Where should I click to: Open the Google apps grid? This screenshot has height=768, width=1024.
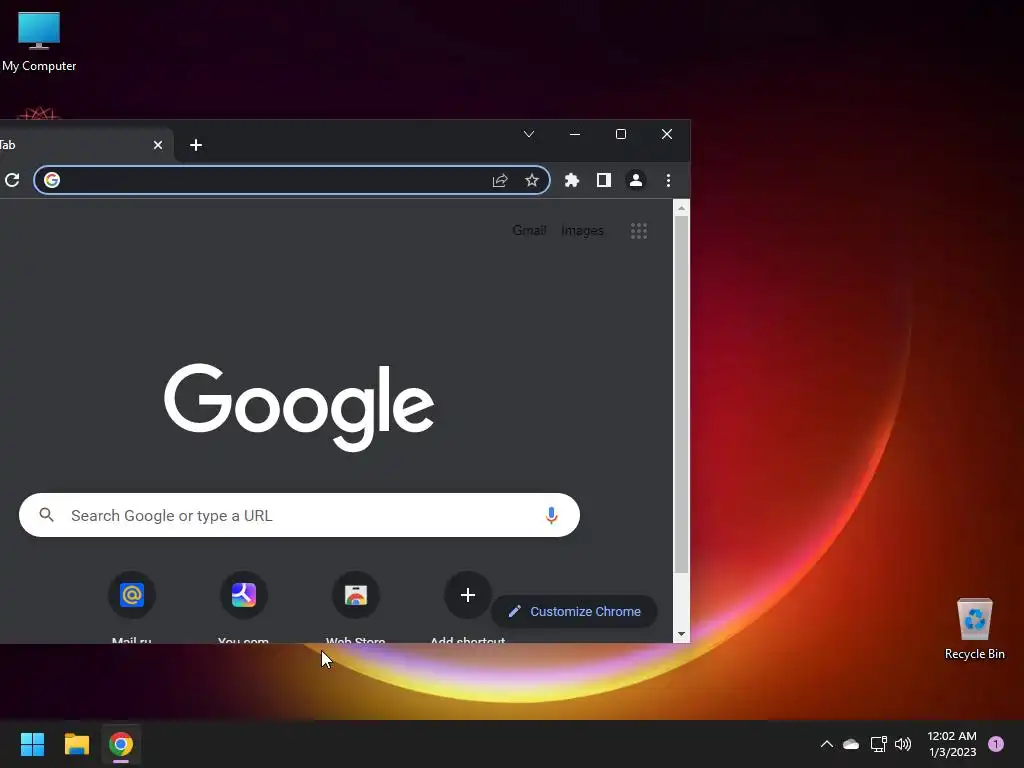pos(639,231)
